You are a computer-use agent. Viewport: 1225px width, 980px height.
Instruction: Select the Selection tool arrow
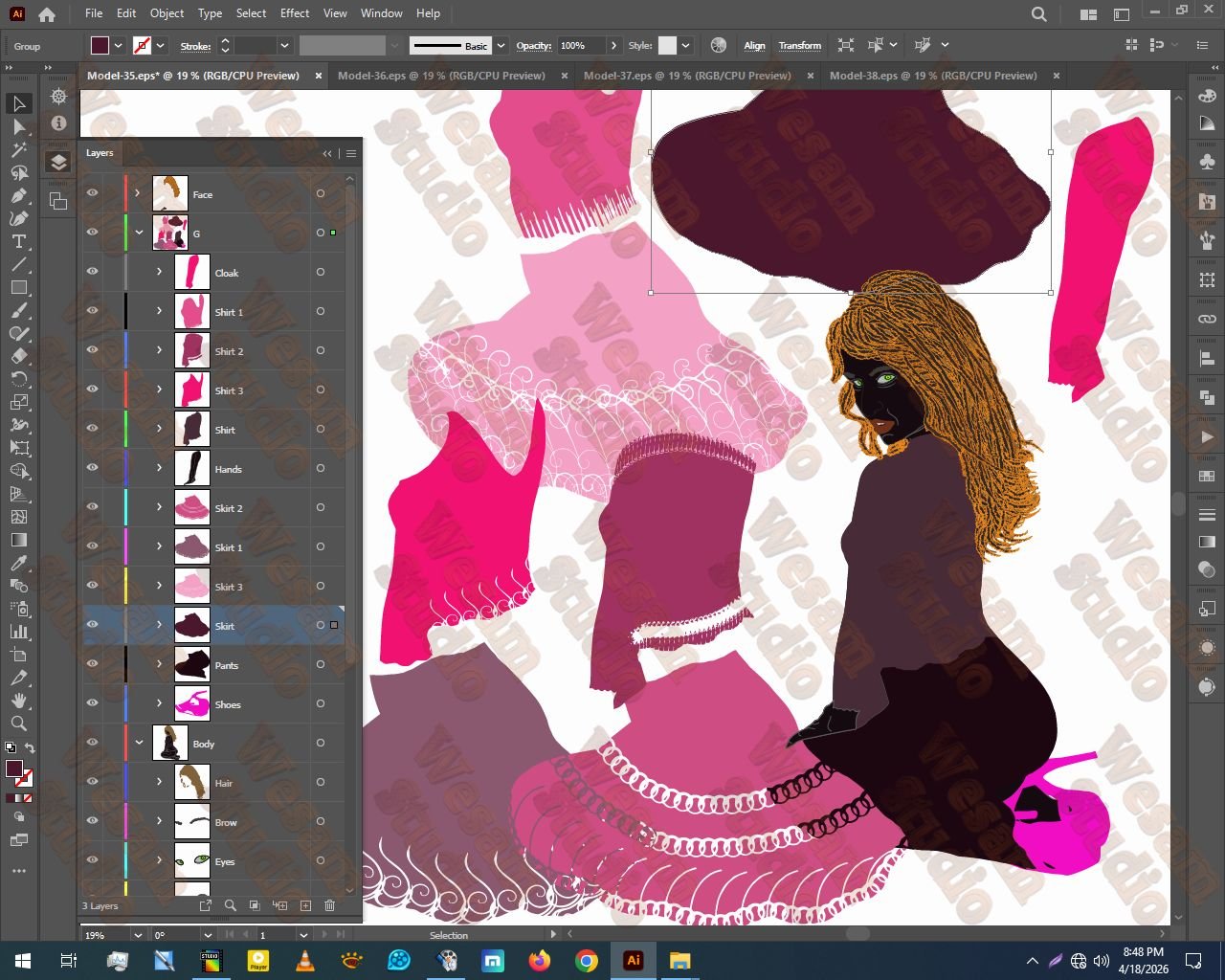click(19, 103)
